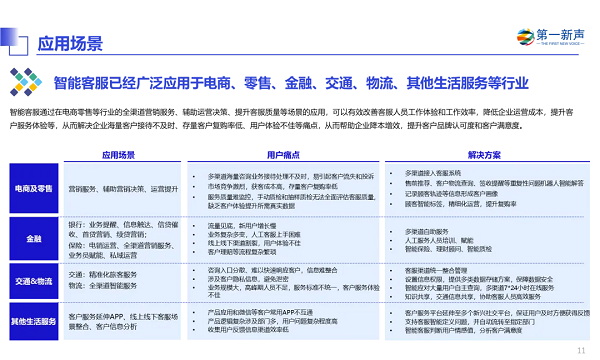600x360 pixels.
Task: Click the bullet 客户理赔等流程复杂繁琐
Action: pos(242,252)
